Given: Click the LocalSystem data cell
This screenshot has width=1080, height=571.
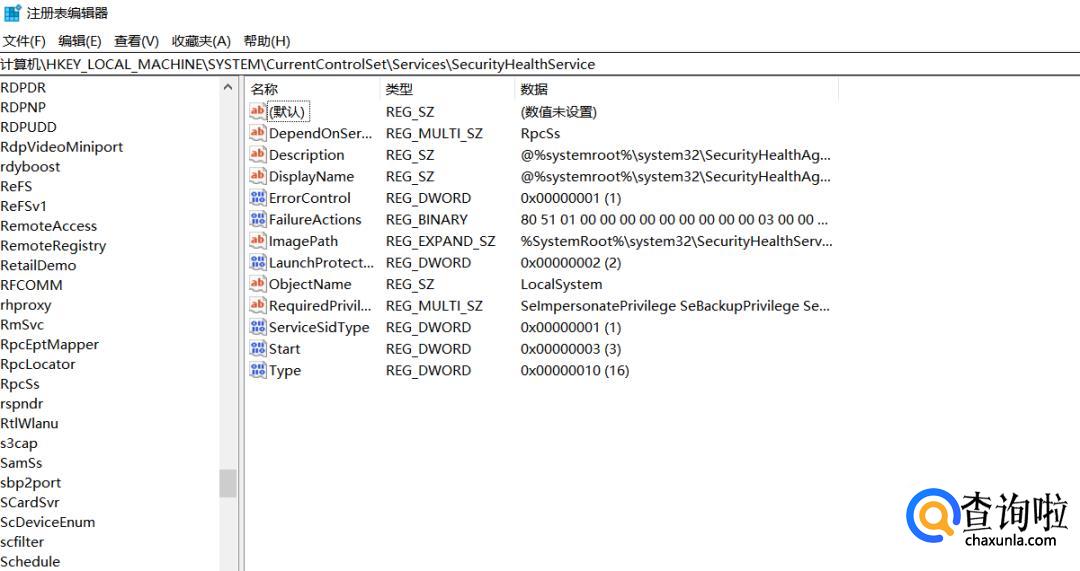Looking at the screenshot, I should point(561,284).
